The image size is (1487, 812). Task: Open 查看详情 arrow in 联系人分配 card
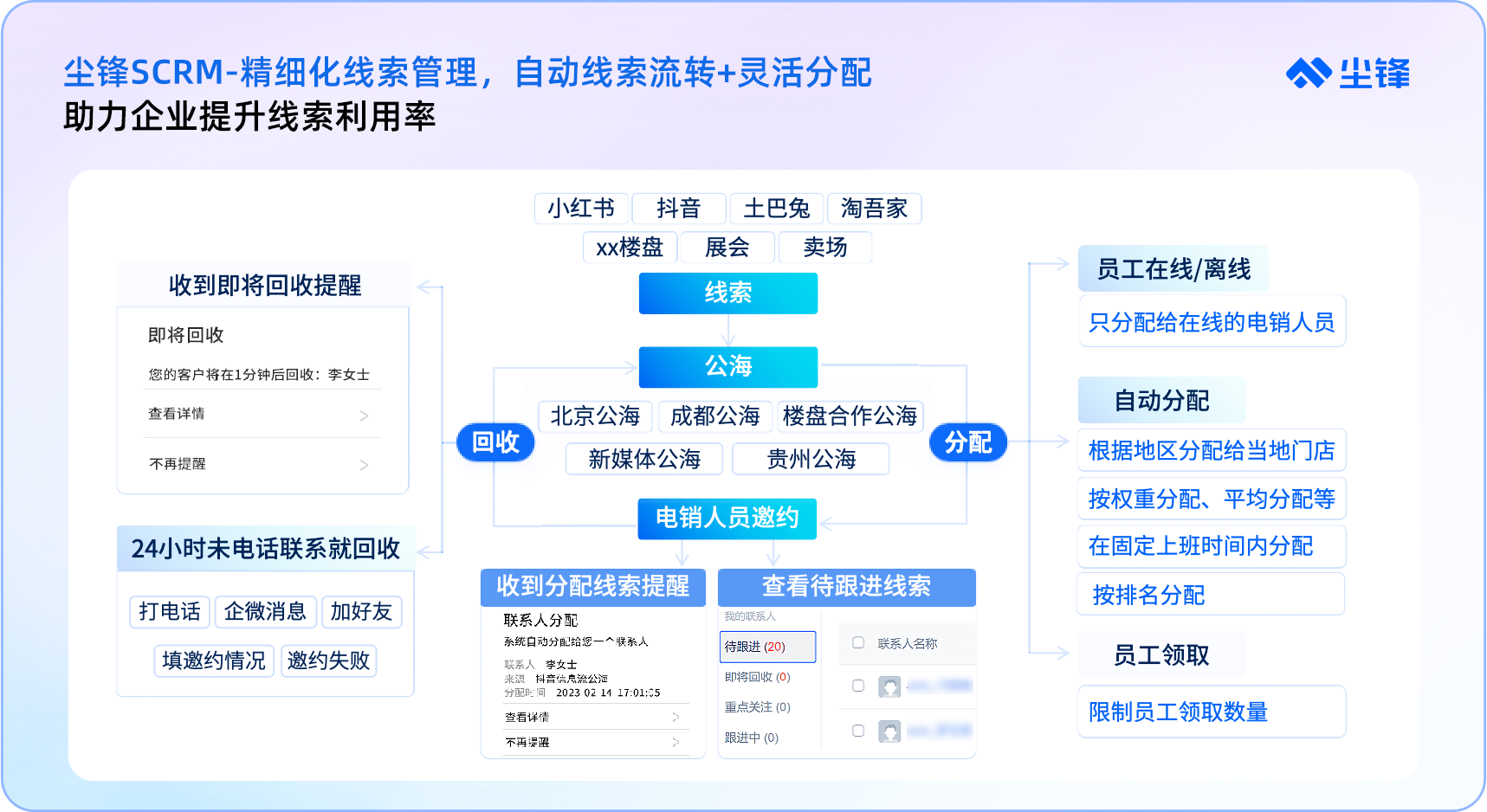click(x=676, y=717)
